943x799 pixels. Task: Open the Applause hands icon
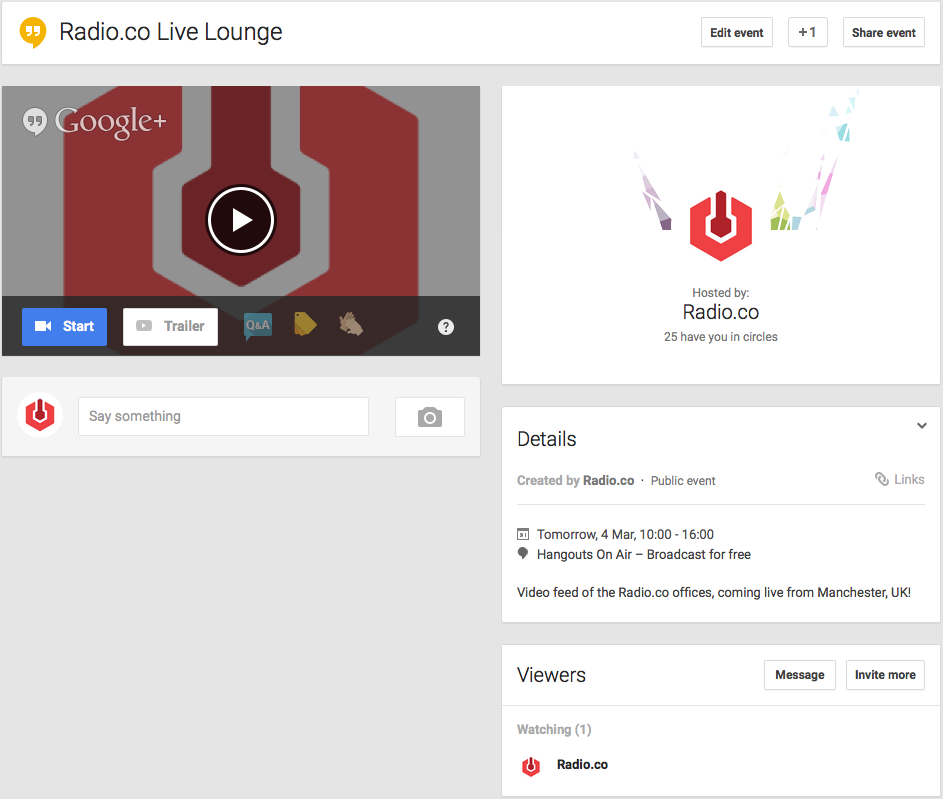(351, 325)
